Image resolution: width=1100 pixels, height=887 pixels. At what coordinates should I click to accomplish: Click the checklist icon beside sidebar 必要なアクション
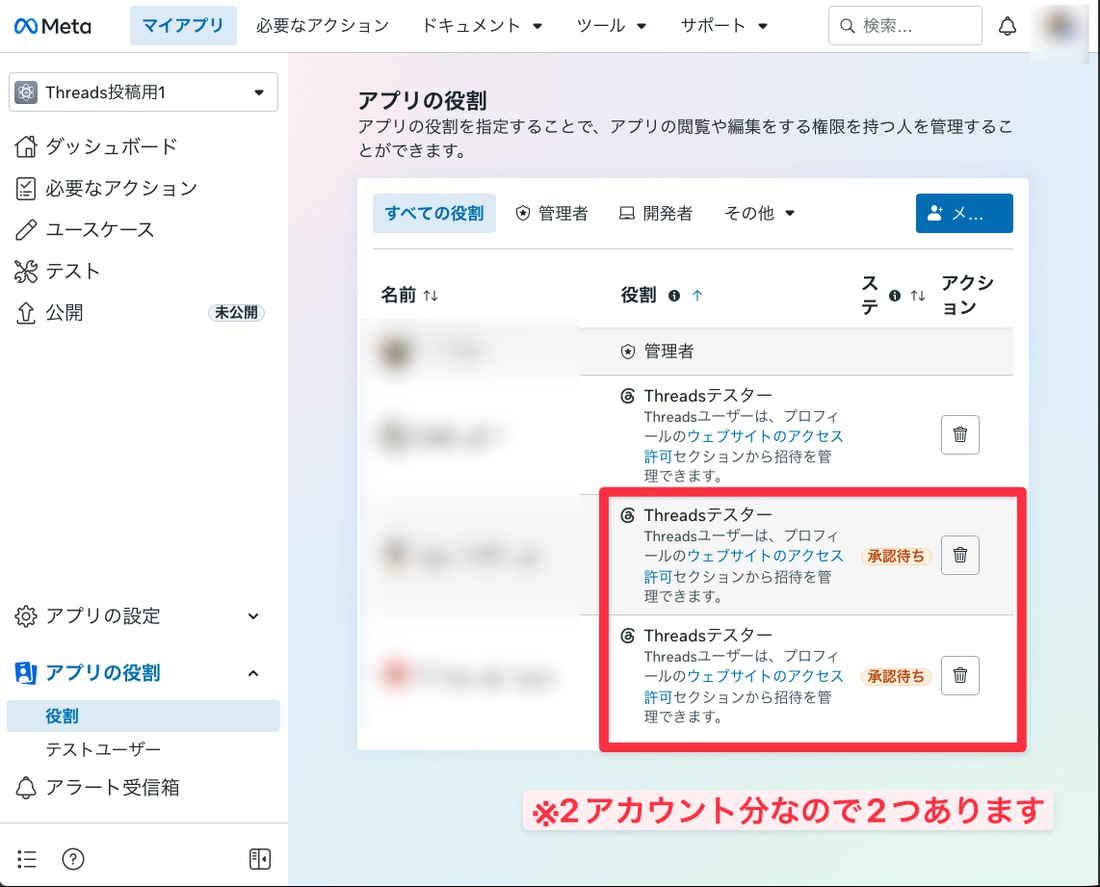tap(26, 188)
